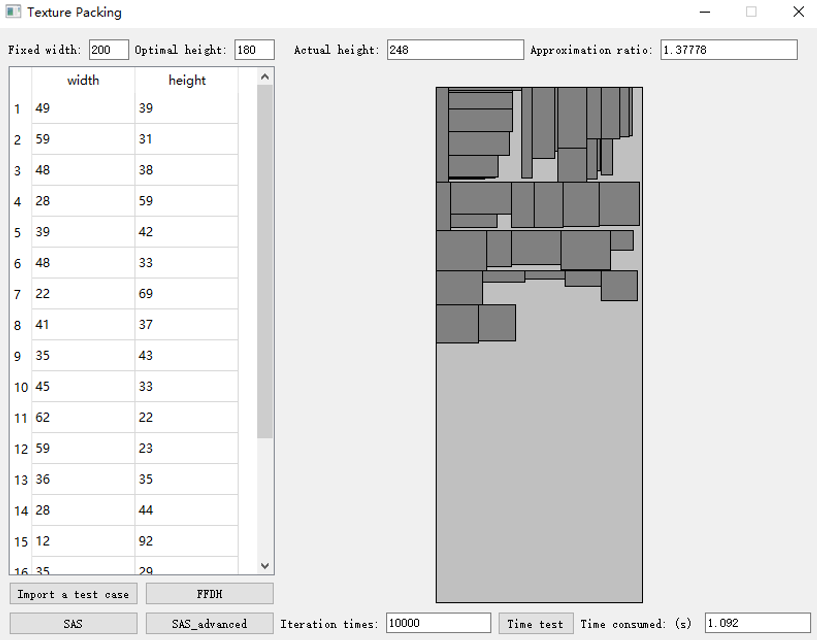Click width cell 36 in row 13
The image size is (817, 640).
83,479
